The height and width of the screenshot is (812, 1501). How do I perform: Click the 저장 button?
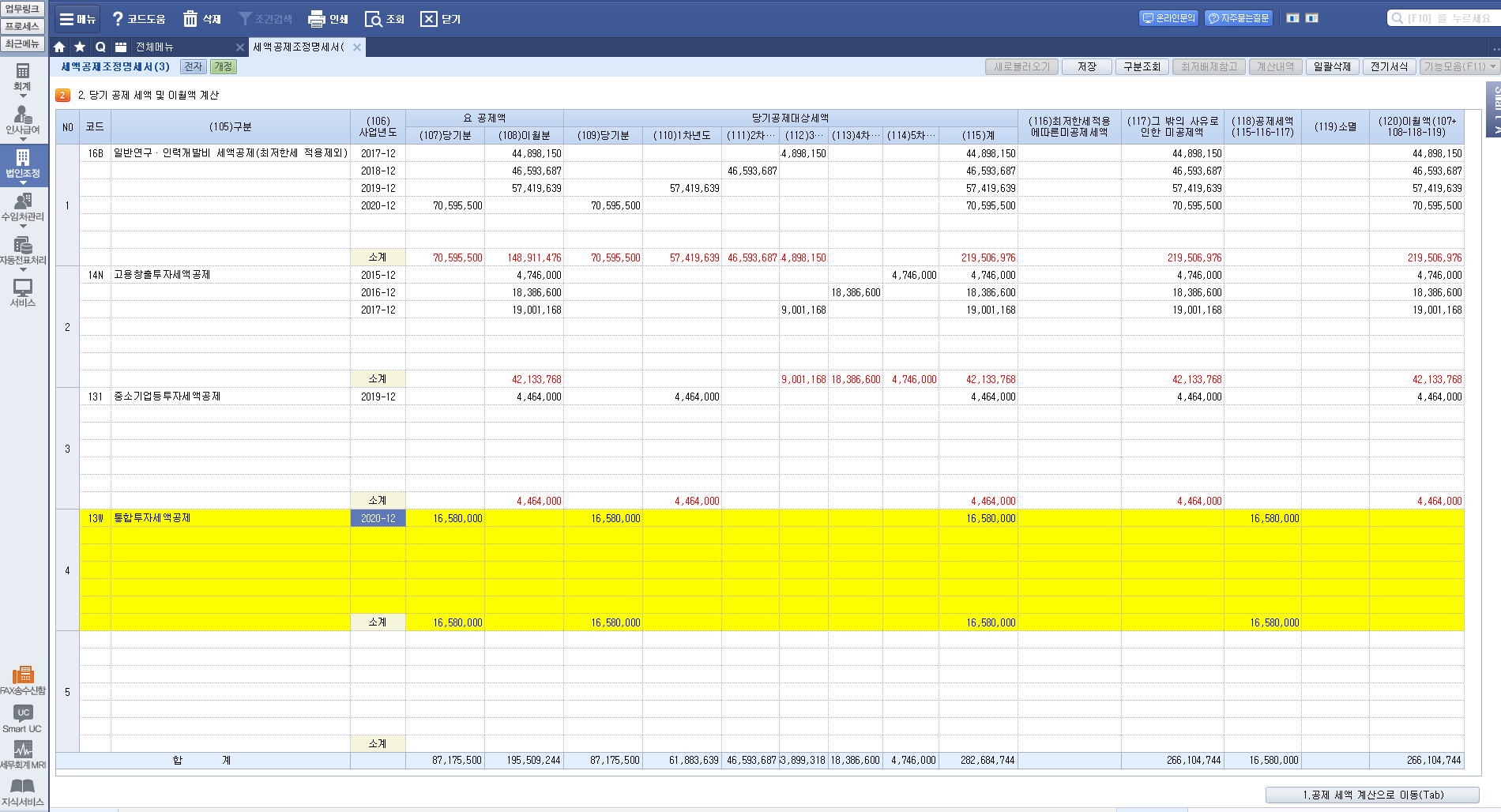point(1087,67)
